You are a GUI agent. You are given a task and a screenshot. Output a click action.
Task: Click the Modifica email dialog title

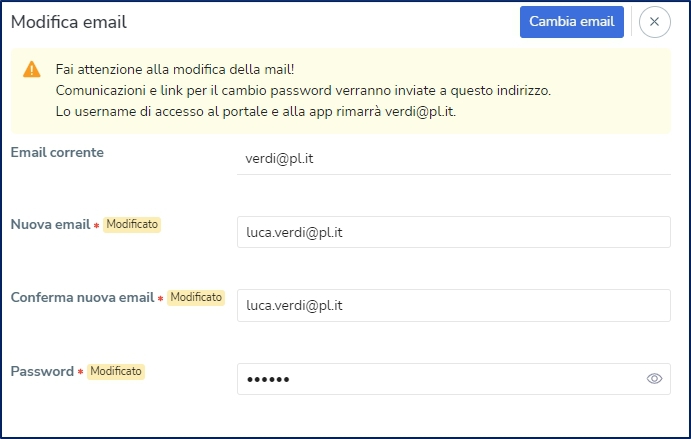(69, 22)
